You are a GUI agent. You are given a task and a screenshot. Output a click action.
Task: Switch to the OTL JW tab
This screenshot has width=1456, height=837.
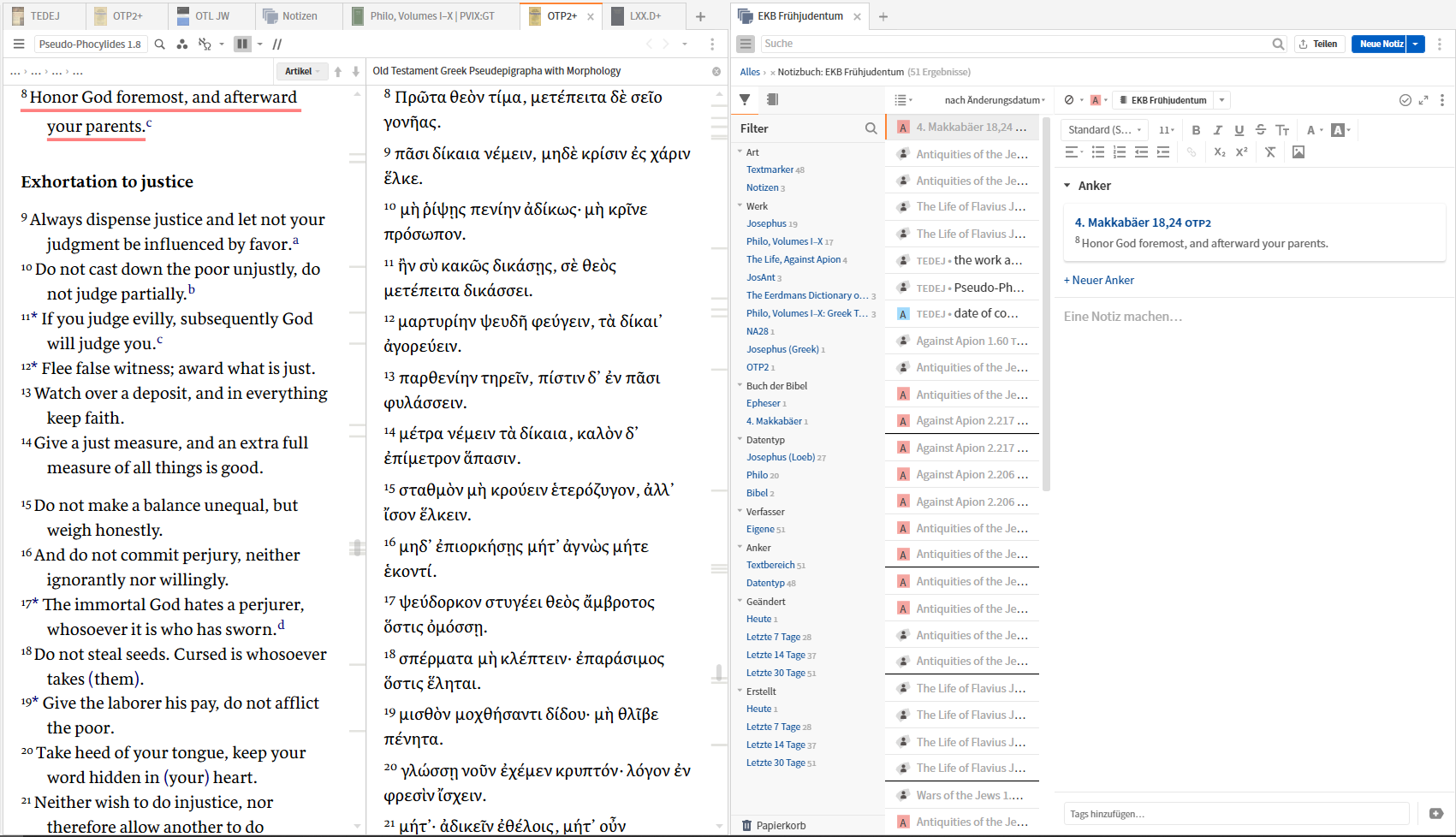[x=212, y=15]
